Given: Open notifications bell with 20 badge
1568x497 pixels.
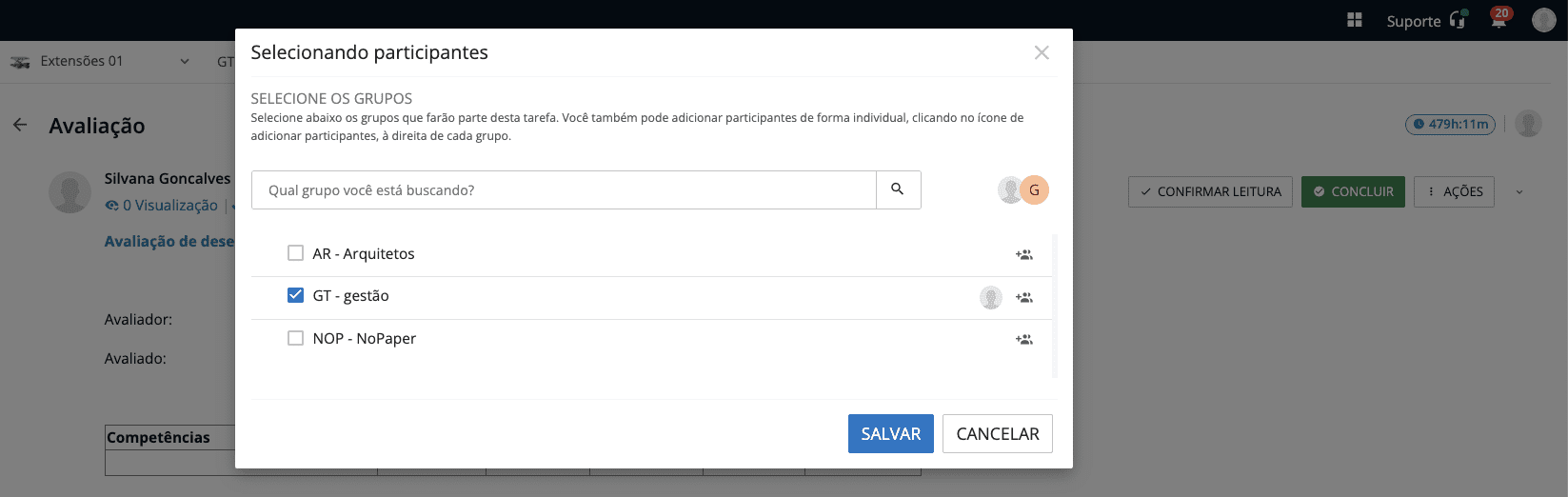Looking at the screenshot, I should click(1499, 20).
